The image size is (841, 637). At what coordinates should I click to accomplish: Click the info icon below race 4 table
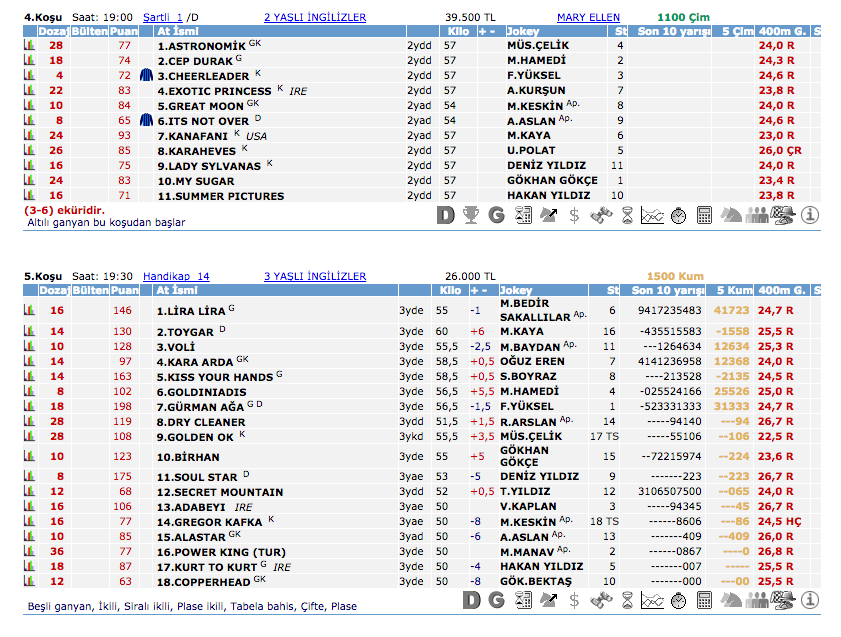pos(809,215)
